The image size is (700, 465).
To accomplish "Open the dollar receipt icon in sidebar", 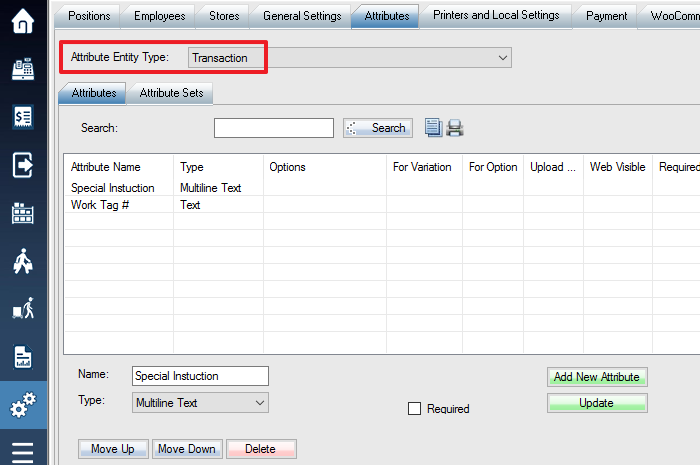I will click(x=23, y=117).
